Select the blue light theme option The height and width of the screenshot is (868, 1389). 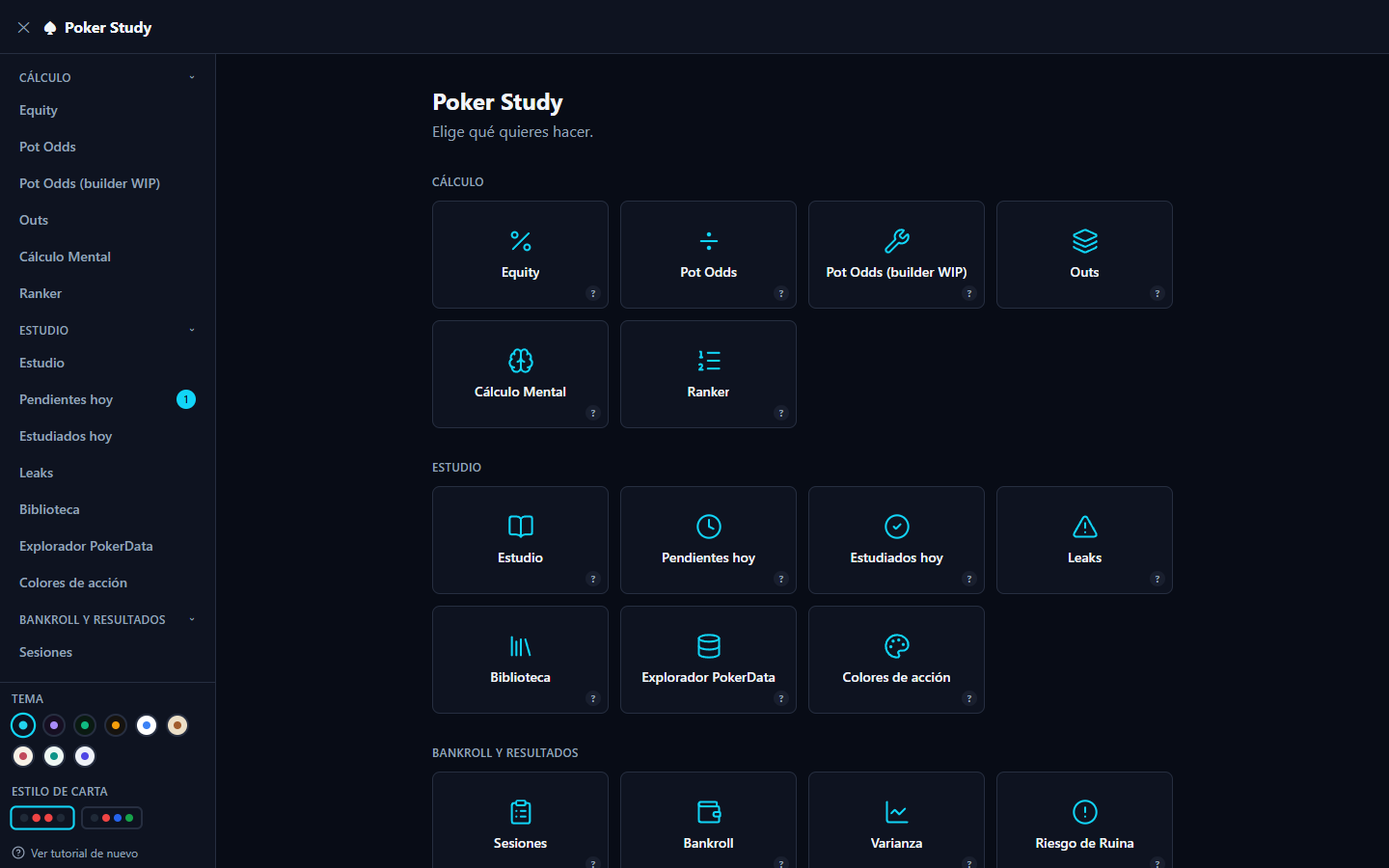click(147, 725)
